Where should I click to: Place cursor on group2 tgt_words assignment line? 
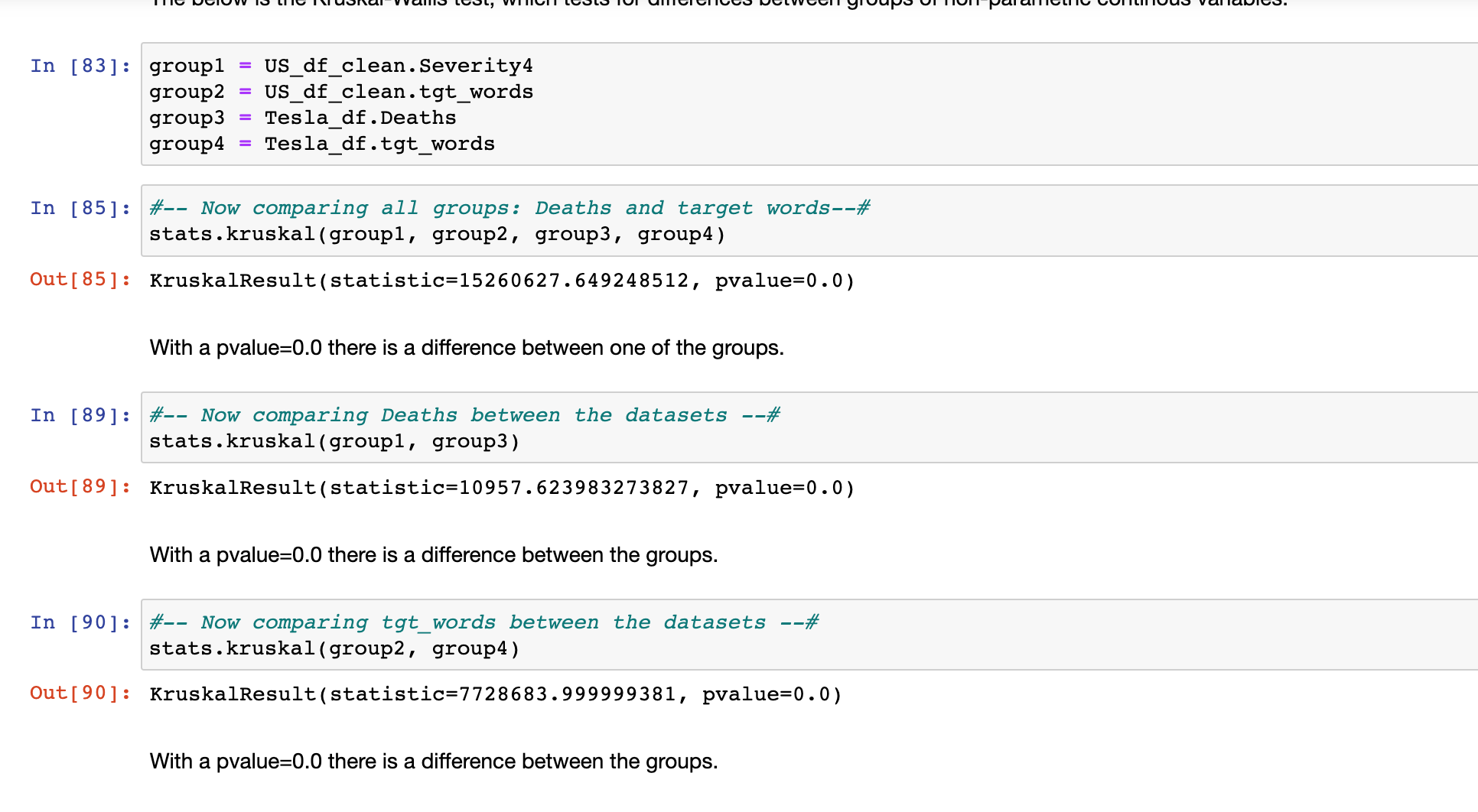point(340,92)
